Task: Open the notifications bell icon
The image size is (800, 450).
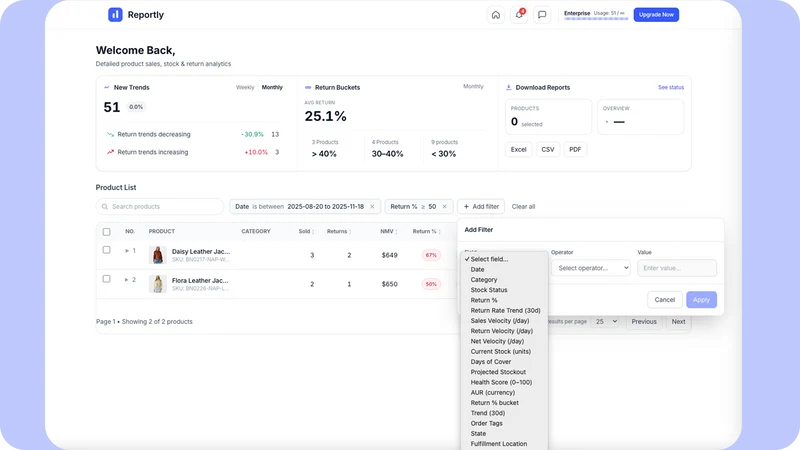Action: point(519,15)
